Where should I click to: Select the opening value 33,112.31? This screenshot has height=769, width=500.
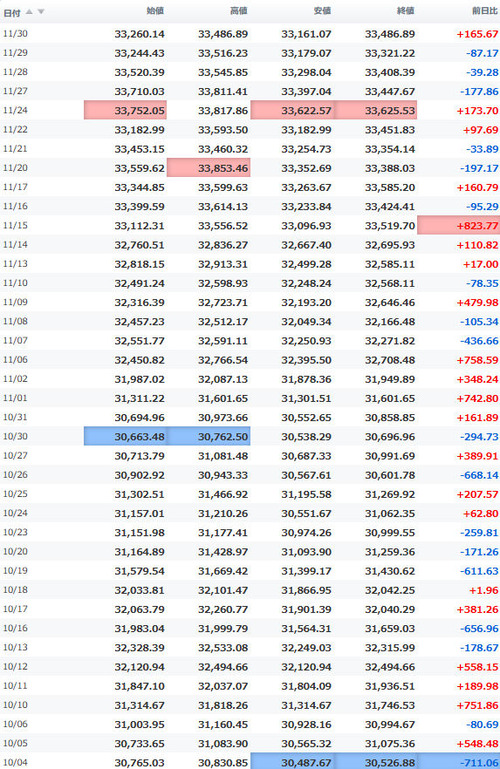coord(140,226)
